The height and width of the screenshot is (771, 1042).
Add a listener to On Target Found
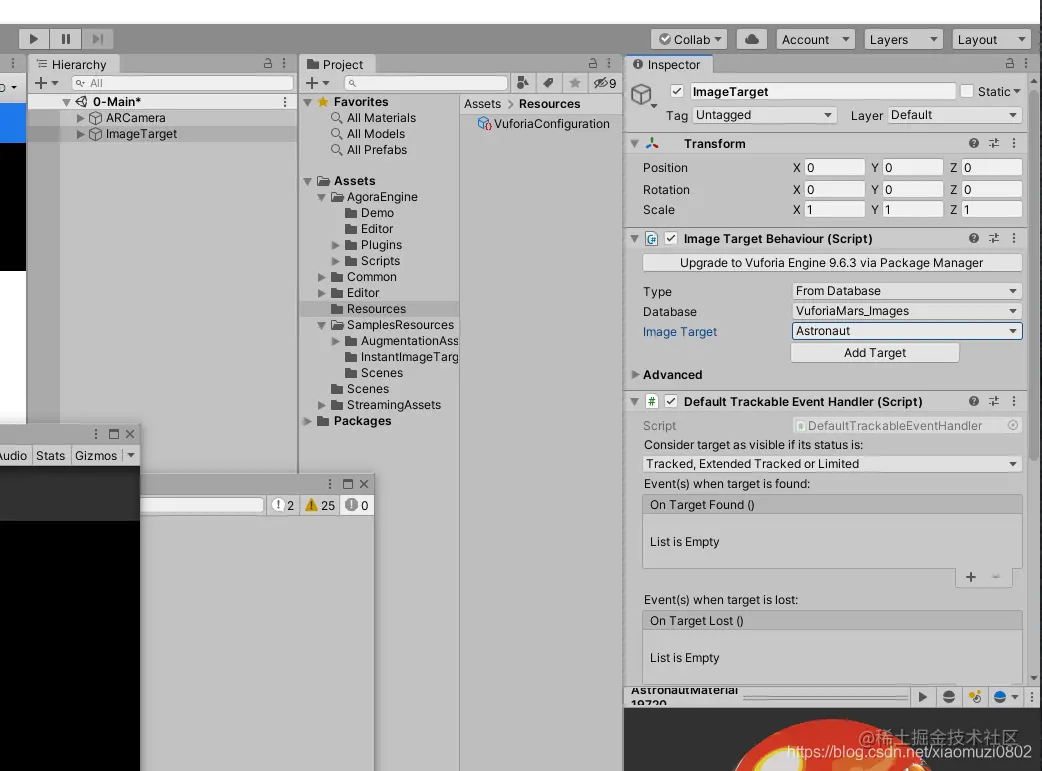[971, 577]
